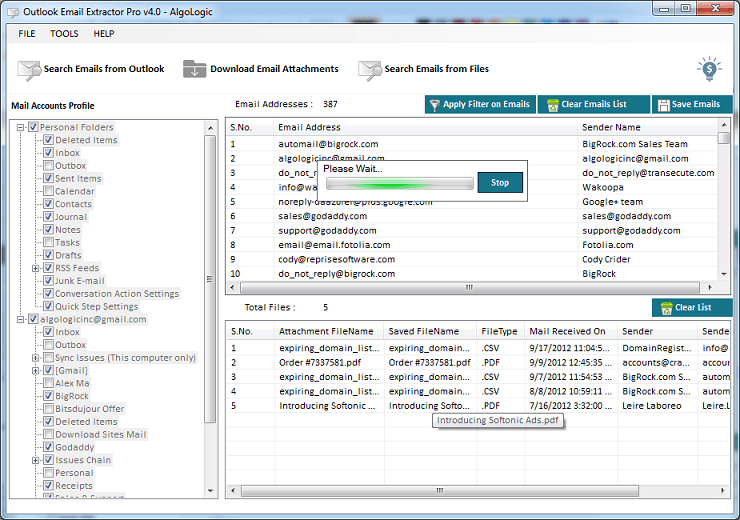Click Search Emails from Outlook label

coord(104,69)
